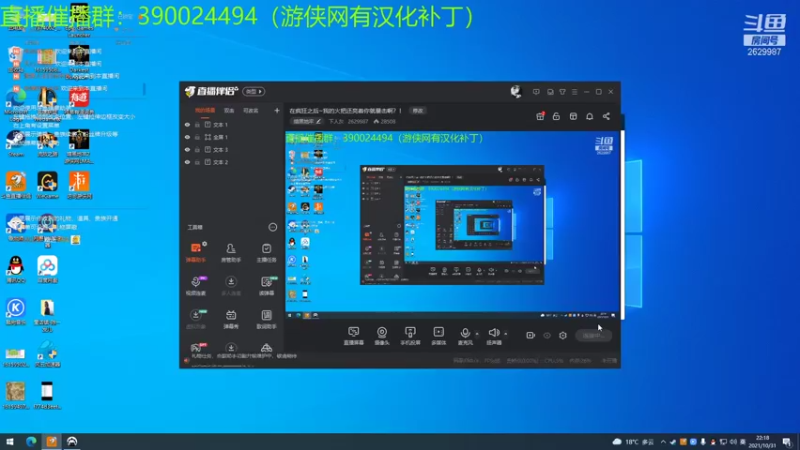Viewport: 800px width, 450px height.
Task: Open the gift box icon with red dot
Action: pos(540,116)
